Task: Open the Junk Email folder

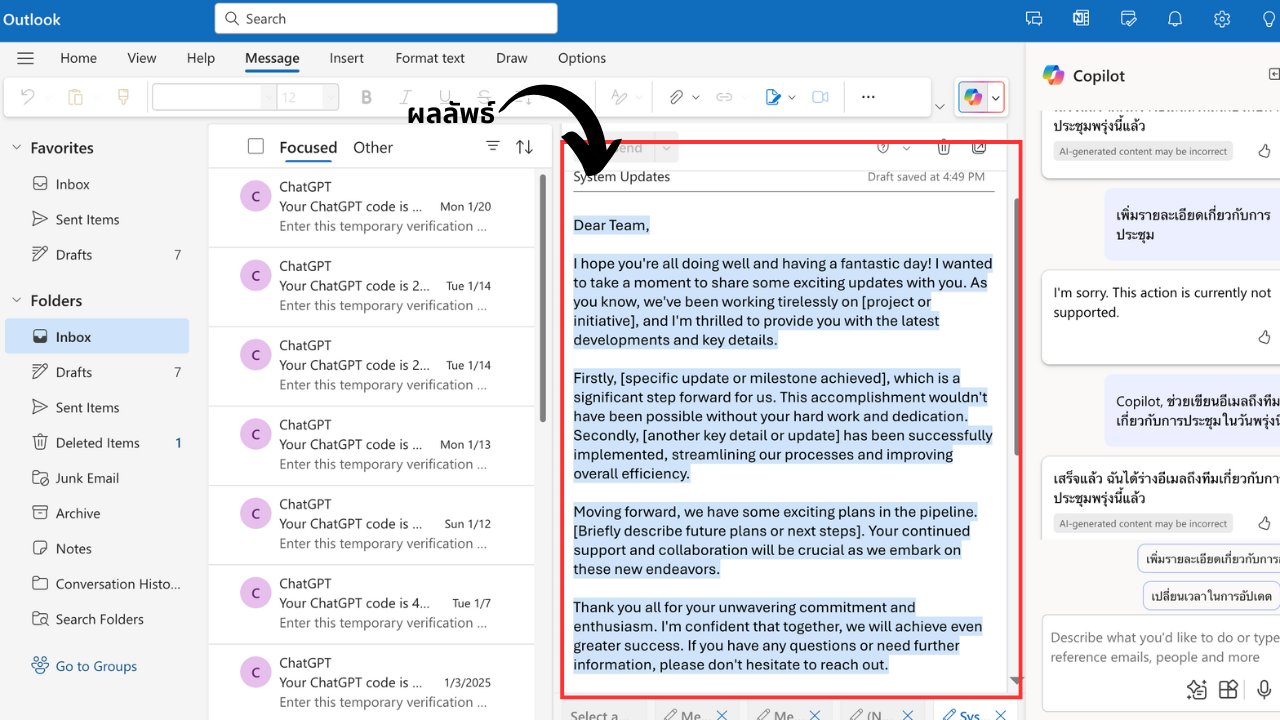Action: 87,478
